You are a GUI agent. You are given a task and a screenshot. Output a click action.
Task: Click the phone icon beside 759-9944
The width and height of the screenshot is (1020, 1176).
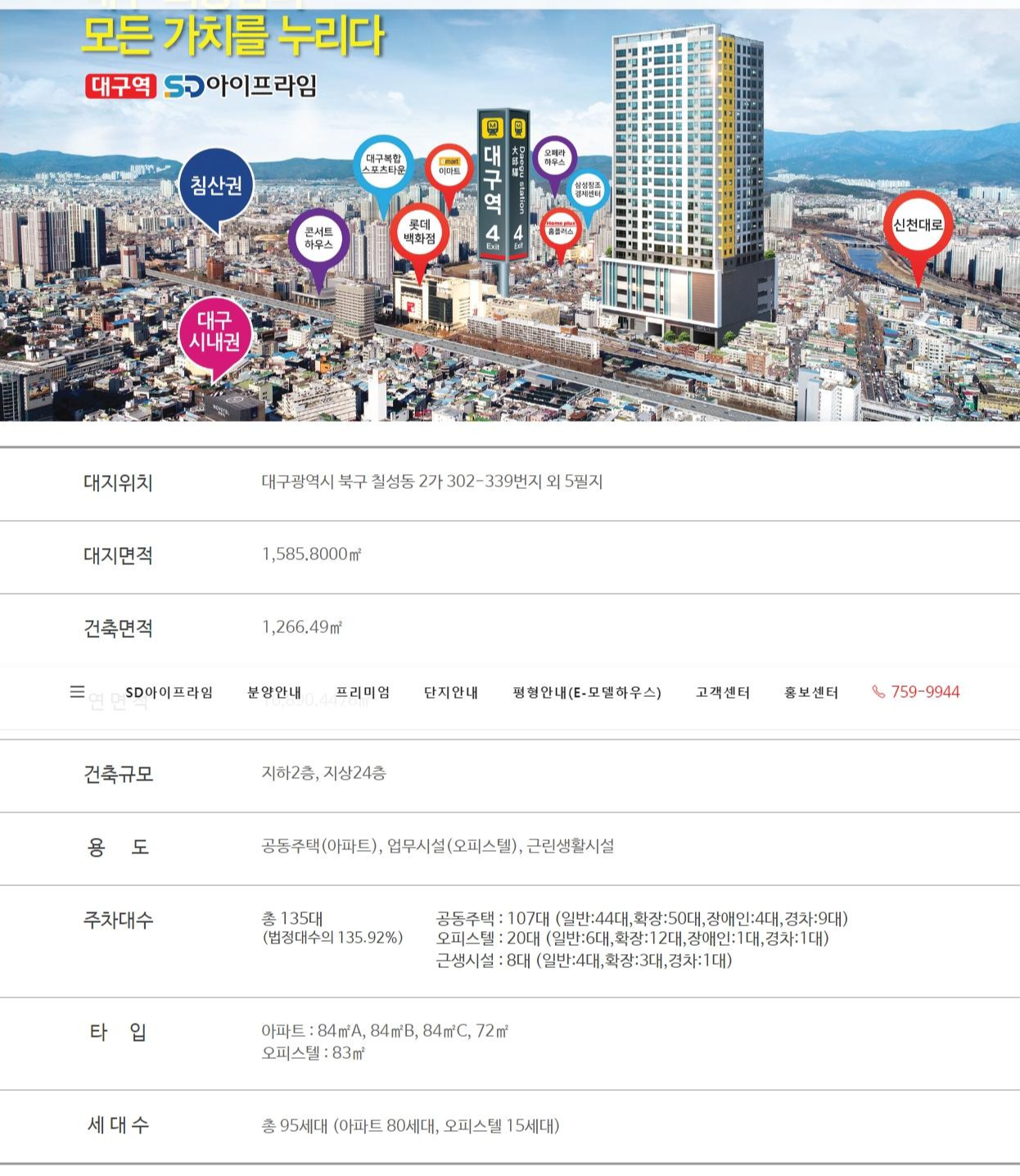point(878,692)
